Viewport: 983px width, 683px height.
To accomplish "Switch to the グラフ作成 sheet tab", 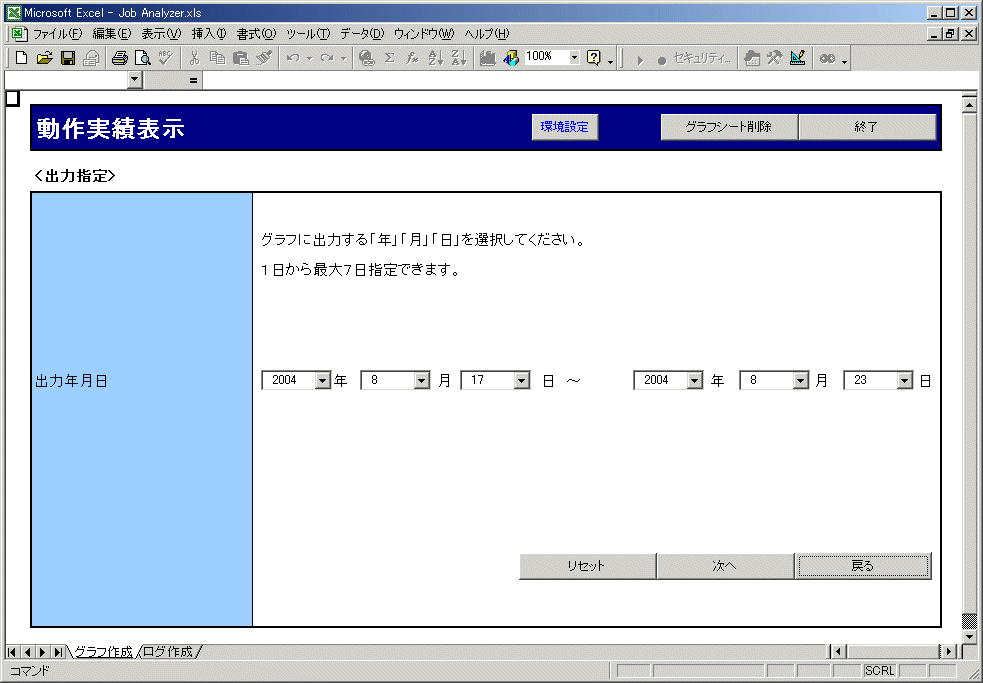I will [103, 652].
